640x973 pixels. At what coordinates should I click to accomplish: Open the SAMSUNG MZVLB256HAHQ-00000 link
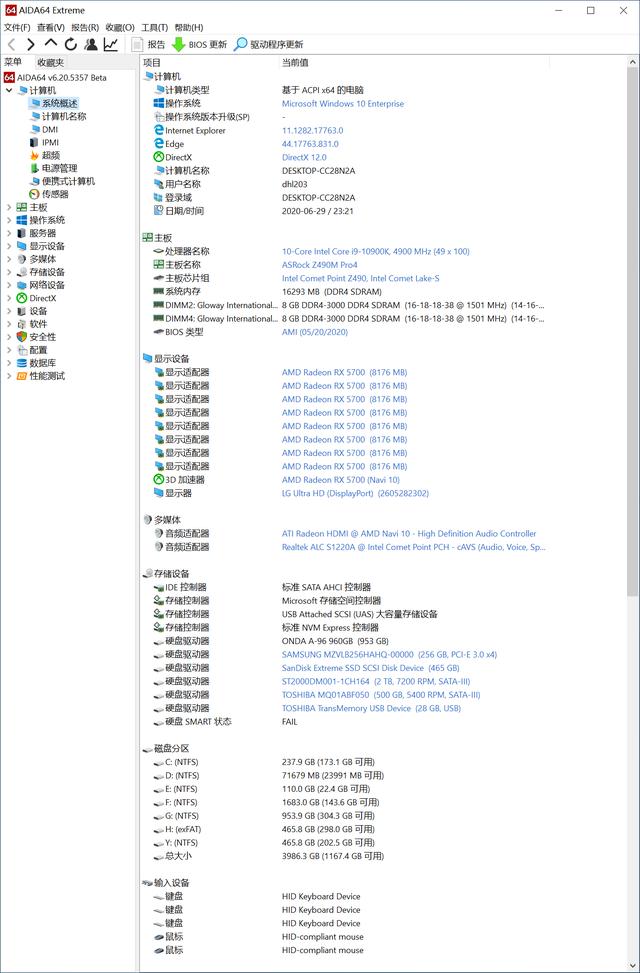(x=389, y=655)
